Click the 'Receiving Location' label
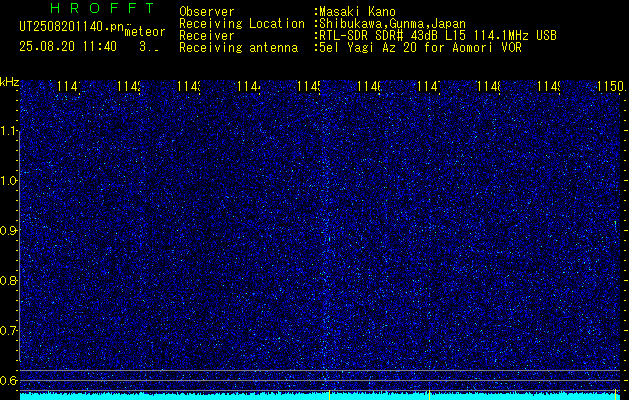Screen dimensions: 629x400 (x=242, y=24)
